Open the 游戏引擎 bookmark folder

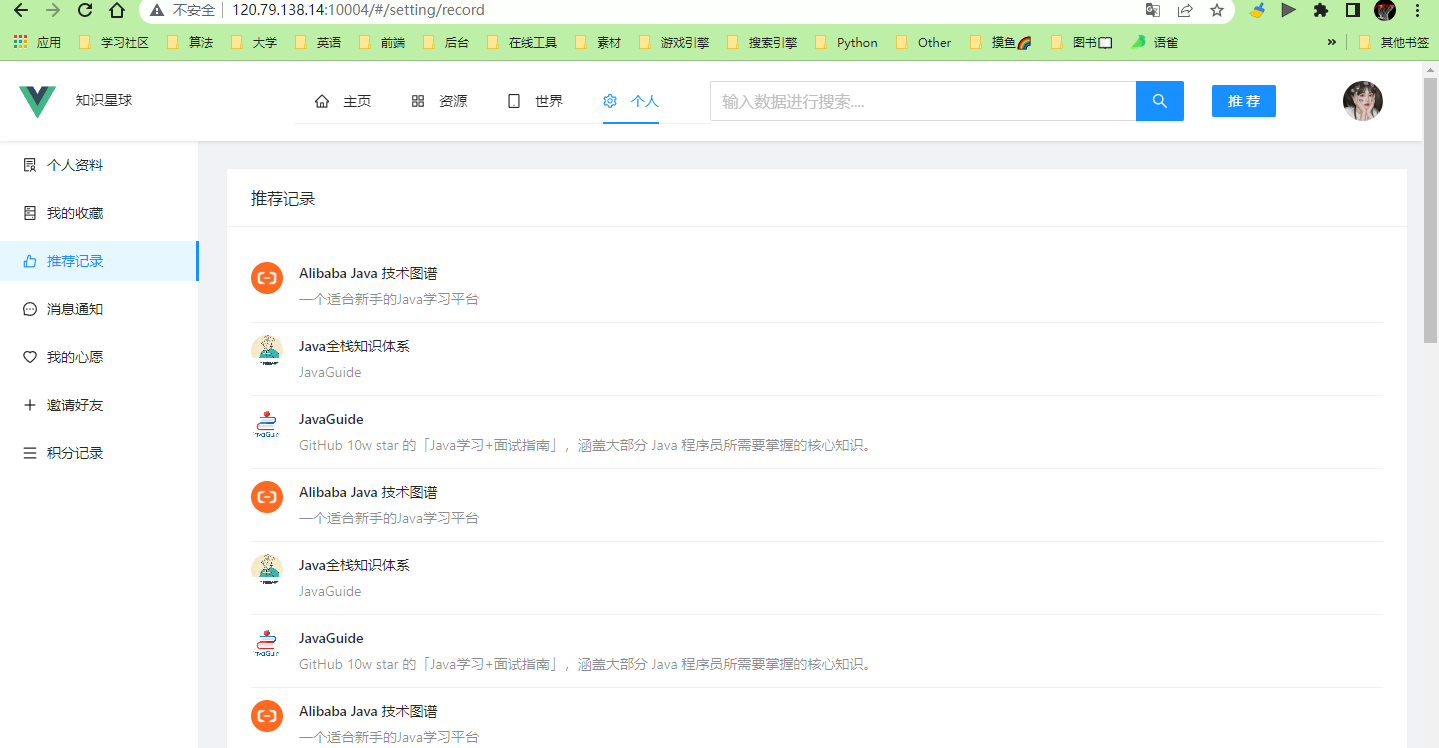674,43
